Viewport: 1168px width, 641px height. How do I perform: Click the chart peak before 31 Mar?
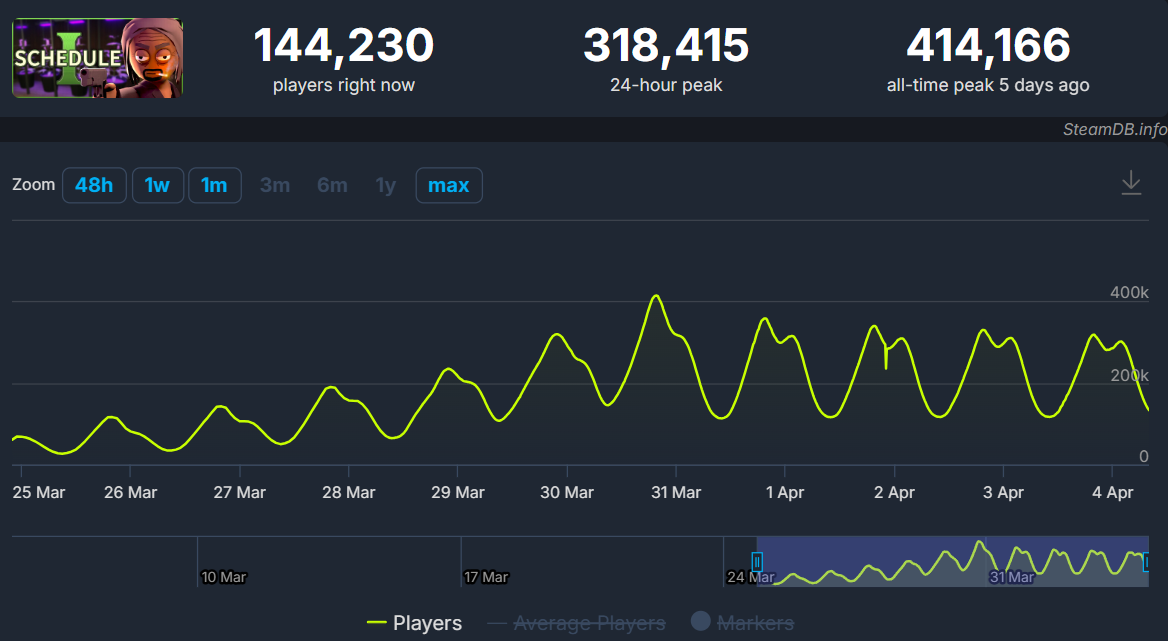(656, 296)
